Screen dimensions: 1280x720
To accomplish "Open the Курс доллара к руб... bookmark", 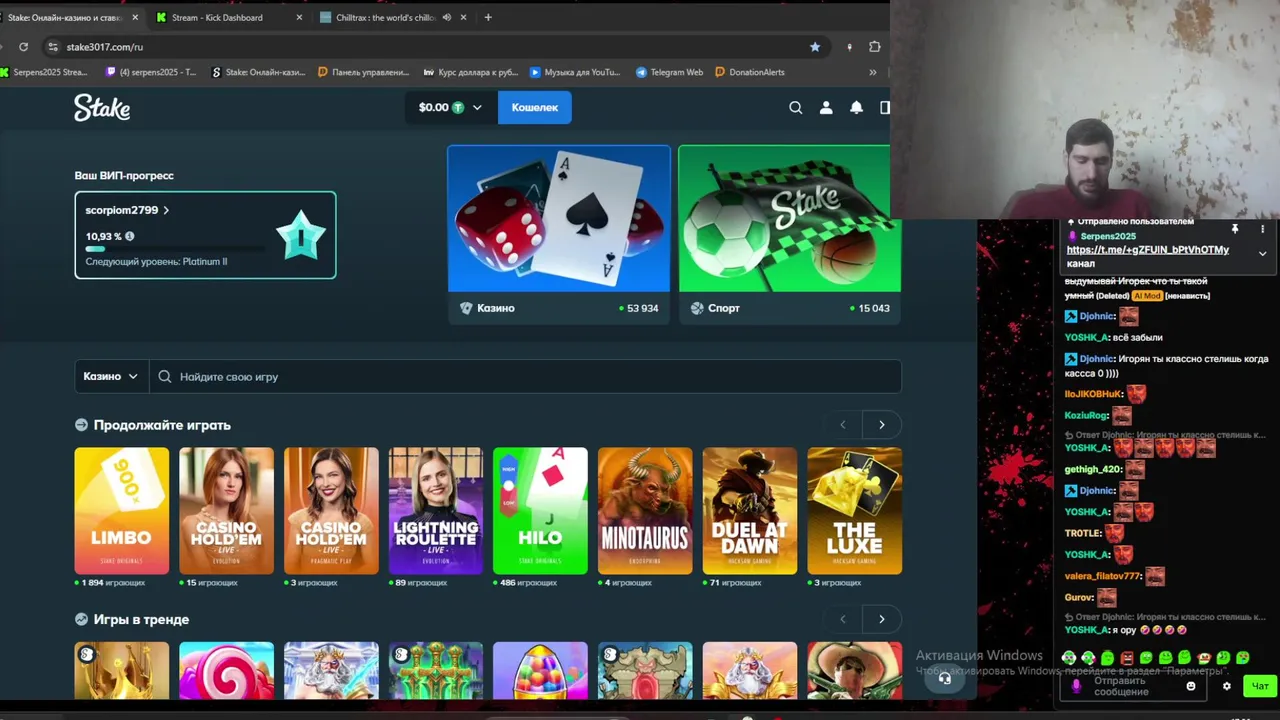I will (471, 72).
